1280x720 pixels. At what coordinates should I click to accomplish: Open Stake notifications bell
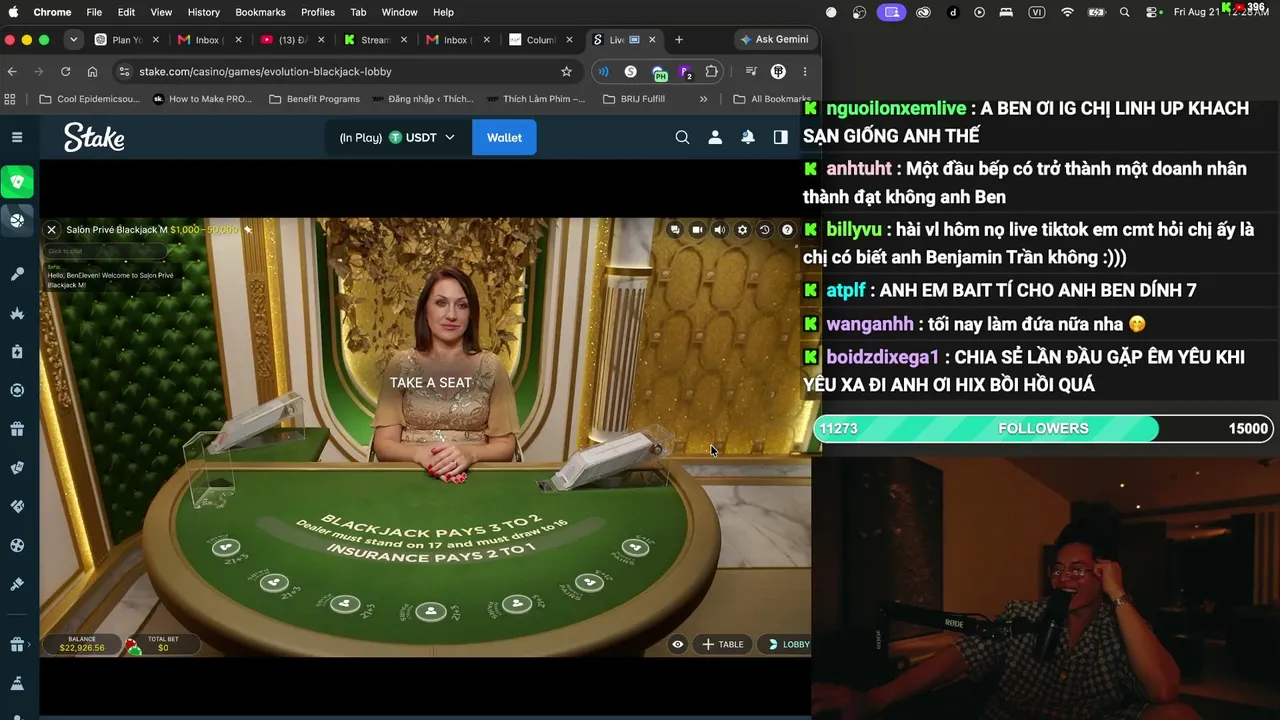pos(748,137)
